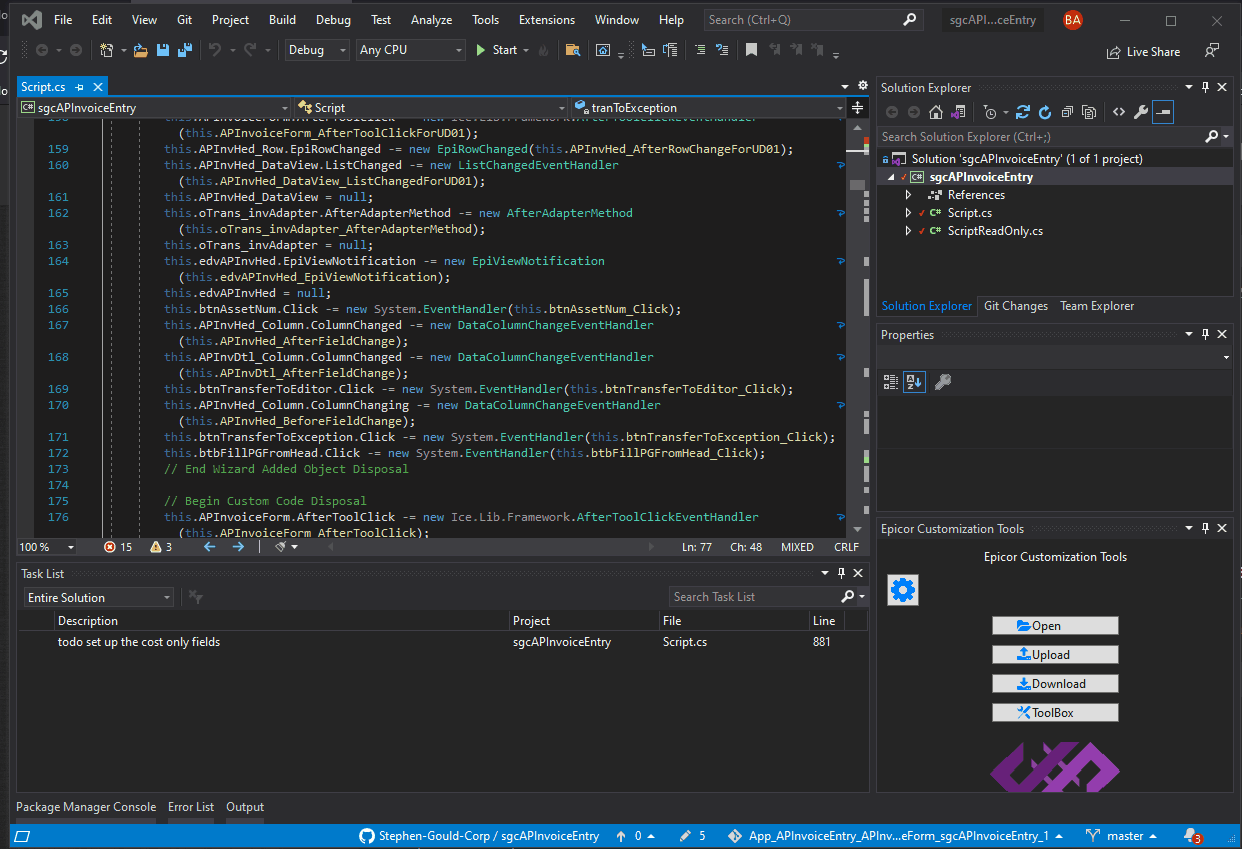The image size is (1242, 849).
Task: Click the Upload button in Epicor tools
Action: tap(1055, 655)
